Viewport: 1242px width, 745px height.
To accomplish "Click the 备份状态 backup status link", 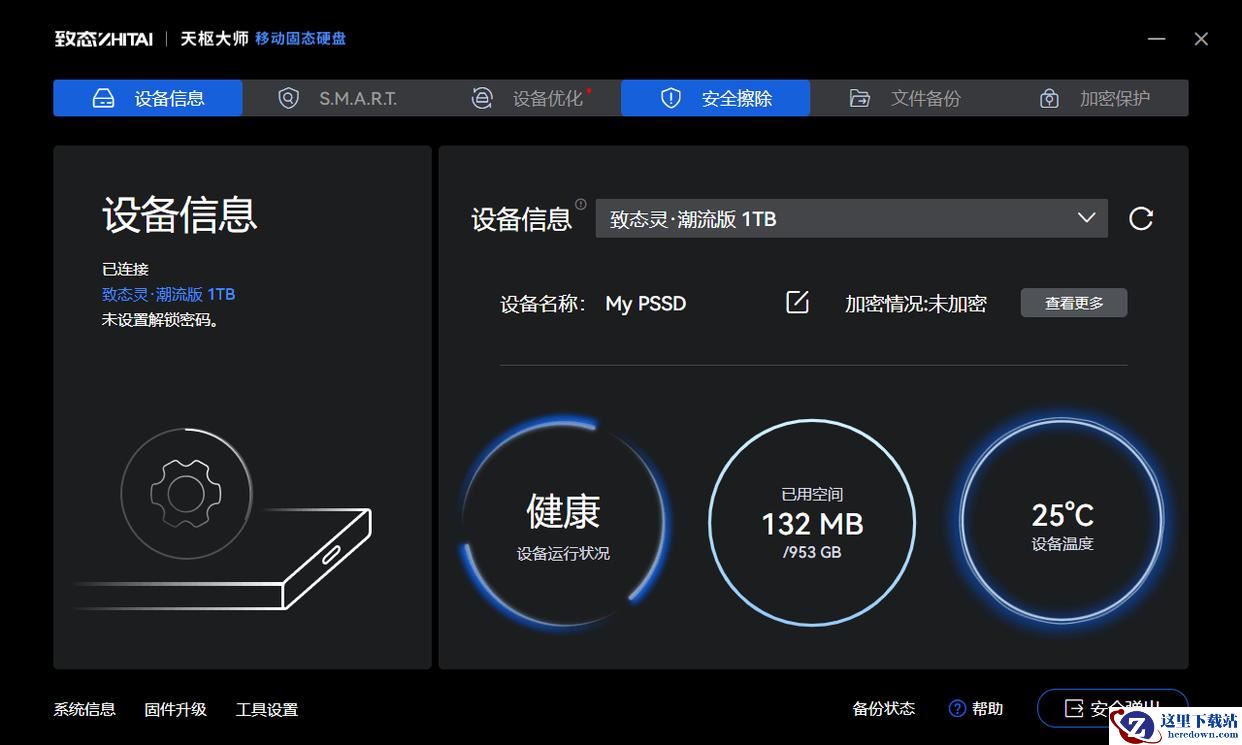I will 883,708.
